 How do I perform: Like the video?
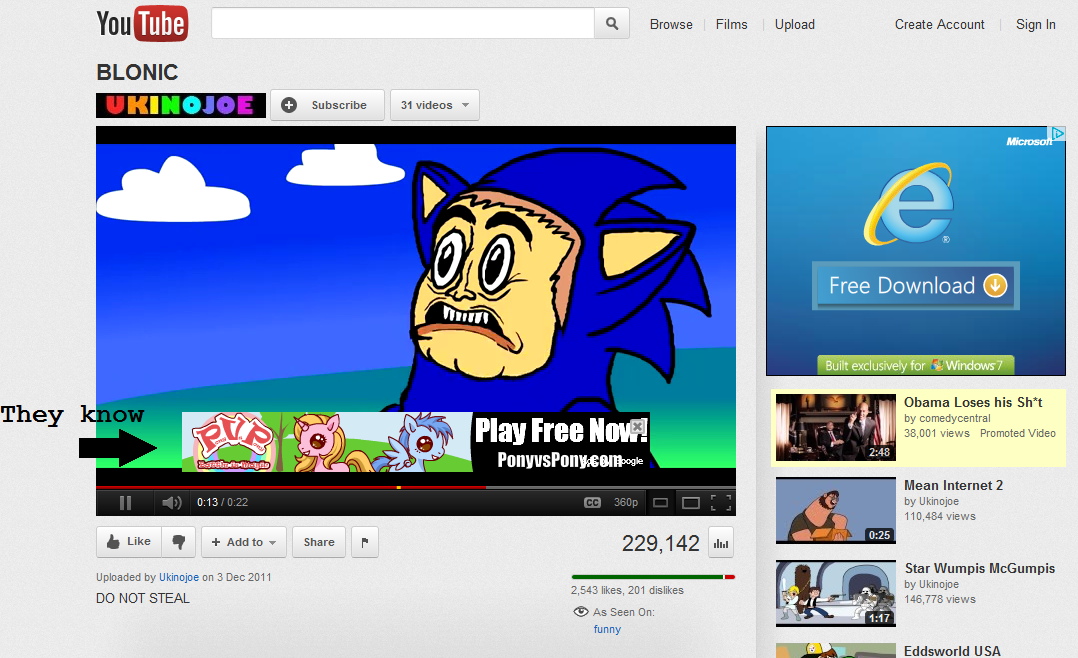(x=129, y=542)
